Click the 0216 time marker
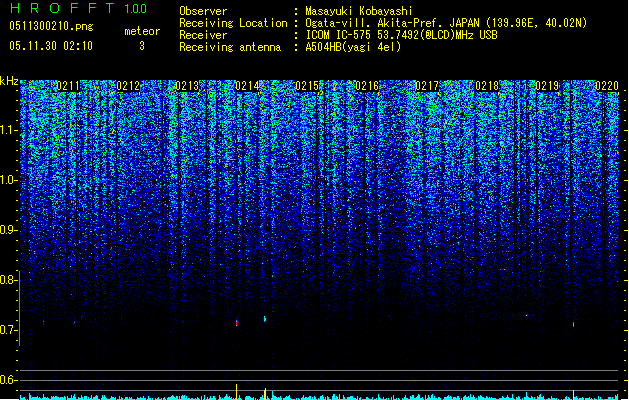 [x=367, y=86]
